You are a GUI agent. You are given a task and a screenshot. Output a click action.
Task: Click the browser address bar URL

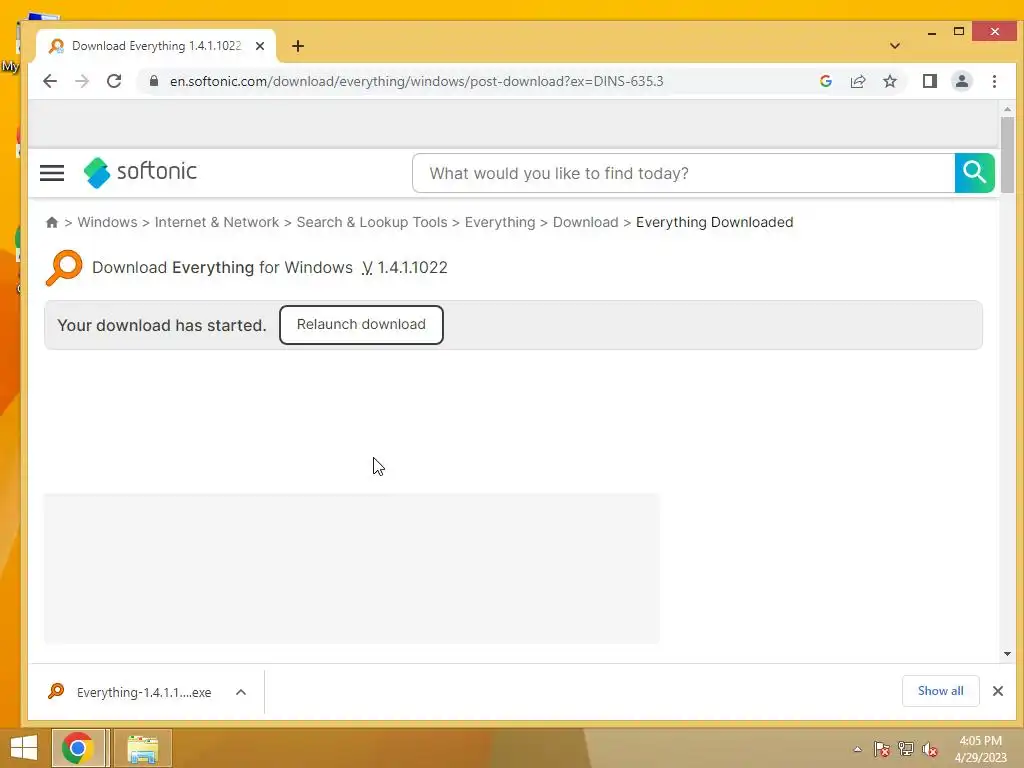click(x=417, y=81)
